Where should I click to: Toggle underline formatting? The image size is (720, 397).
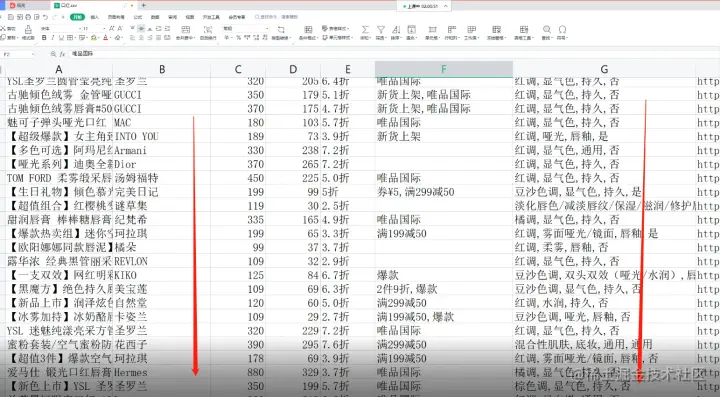coord(61,38)
